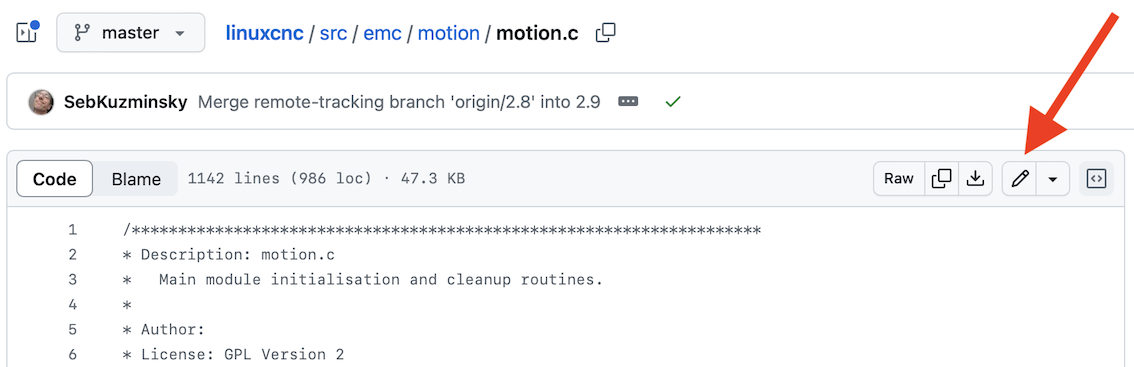Switch to the Code view tab
This screenshot has height=367, width=1134.
pos(55,179)
